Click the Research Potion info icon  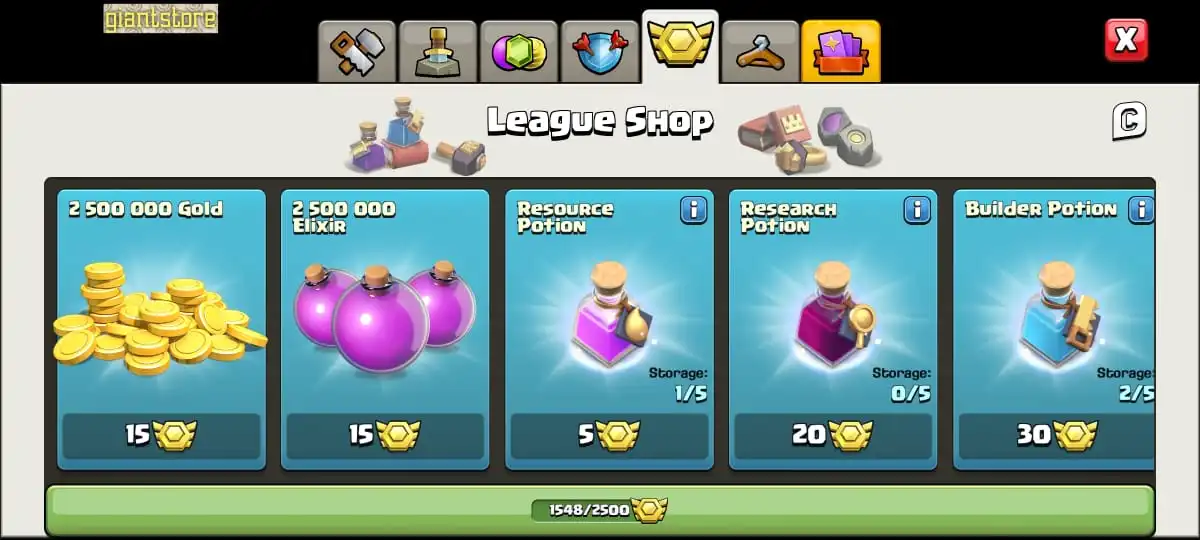pyautogui.click(x=917, y=210)
